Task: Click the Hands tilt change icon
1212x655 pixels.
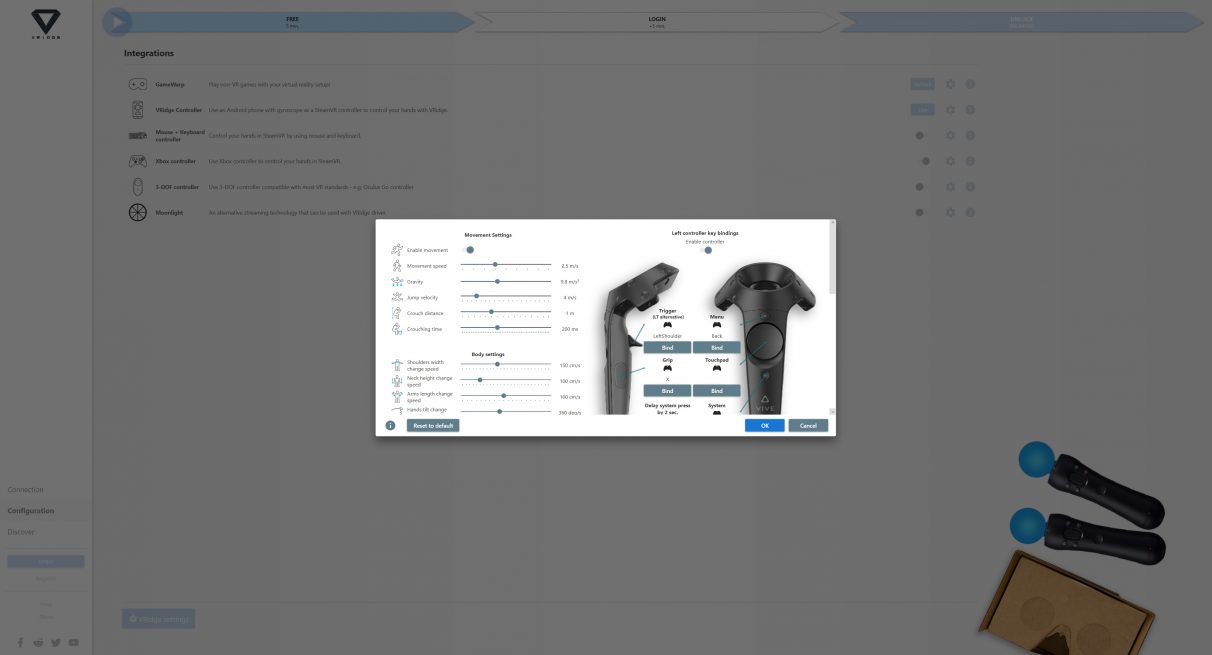Action: tap(397, 411)
